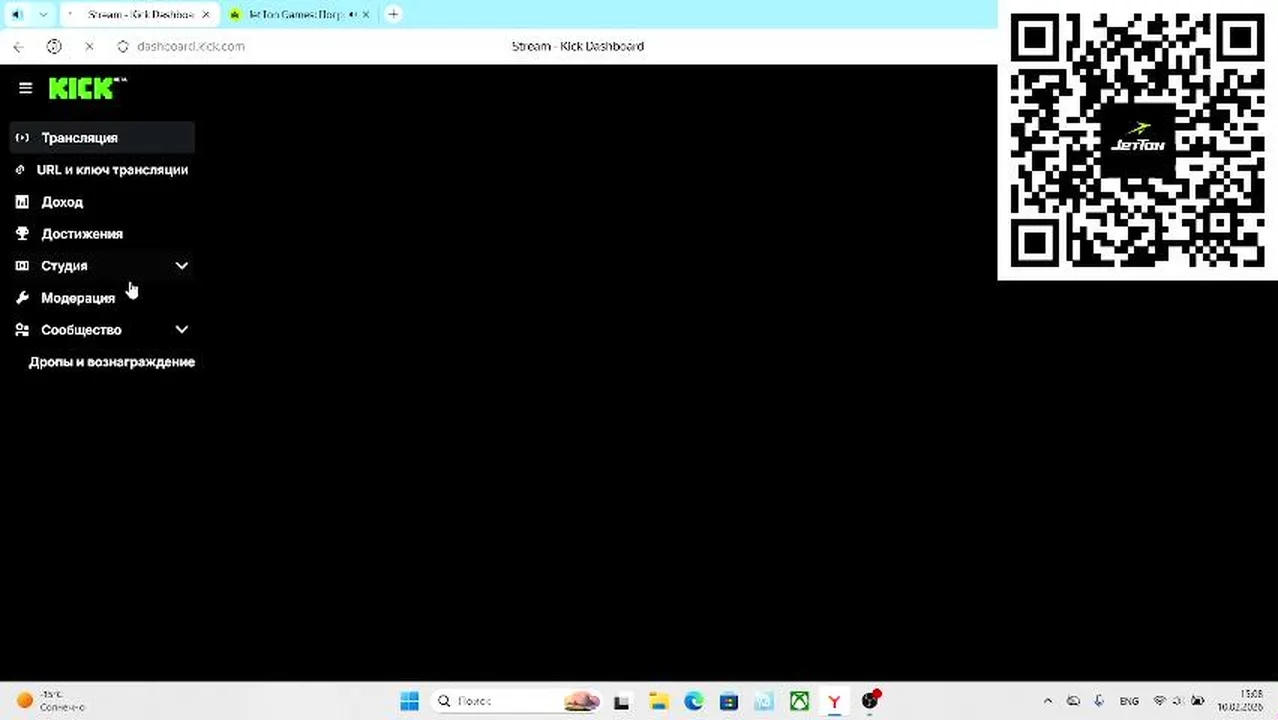Open the tab list dropdown arrow

[43, 15]
